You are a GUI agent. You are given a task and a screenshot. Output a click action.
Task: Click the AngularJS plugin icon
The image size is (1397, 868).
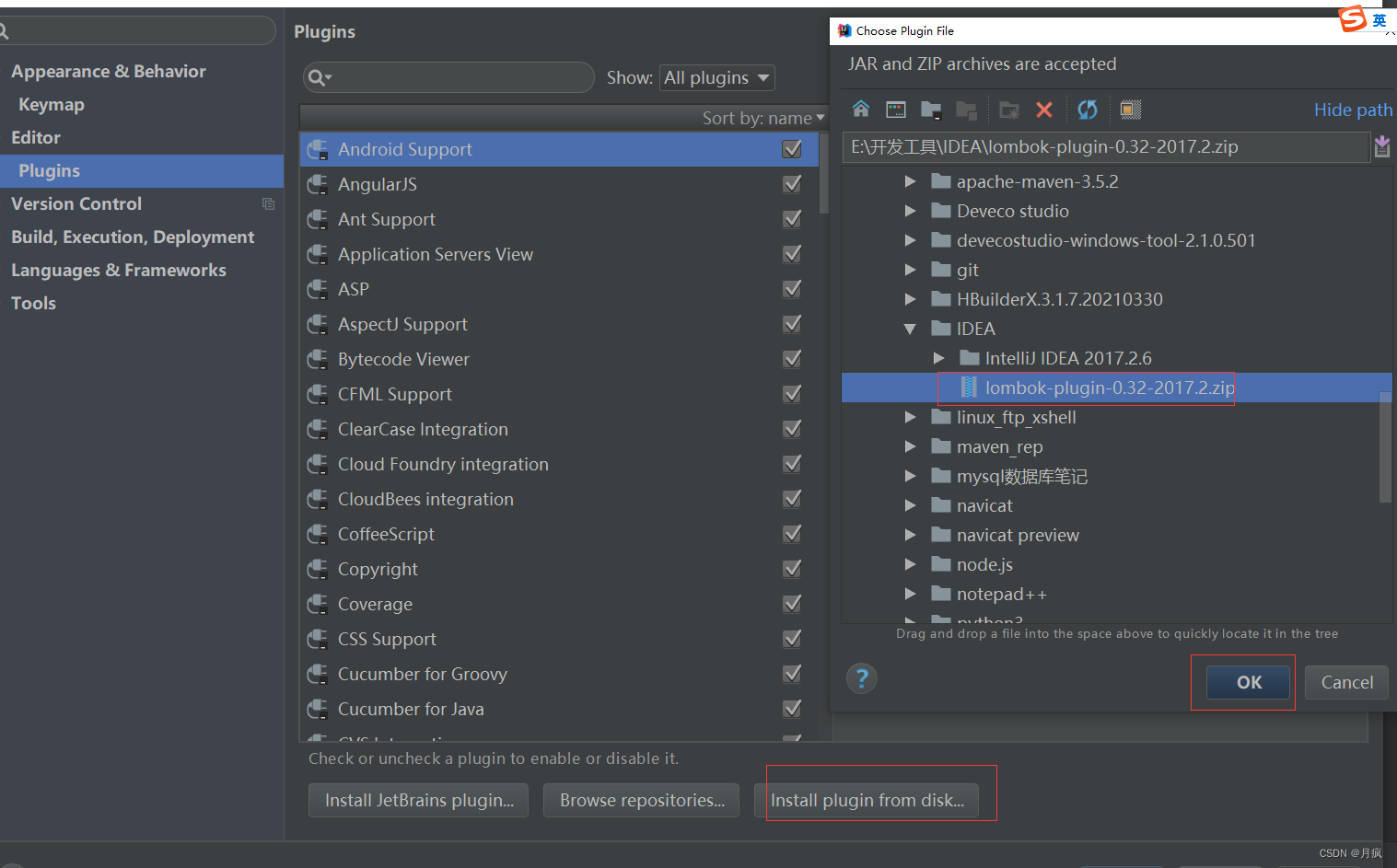coord(318,184)
